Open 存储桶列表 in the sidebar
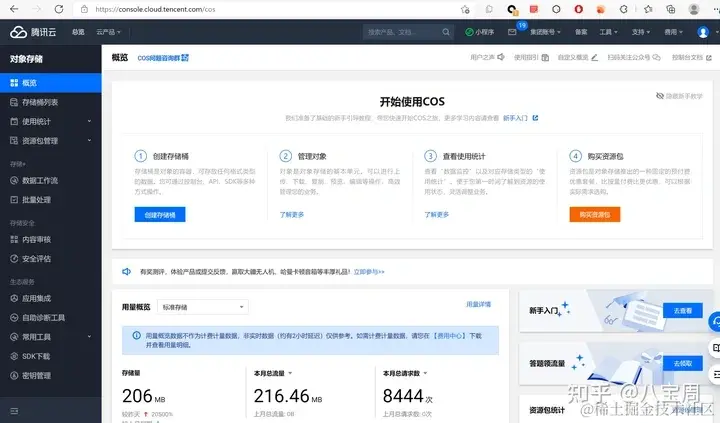The height and width of the screenshot is (423, 720). click(x=51, y=102)
